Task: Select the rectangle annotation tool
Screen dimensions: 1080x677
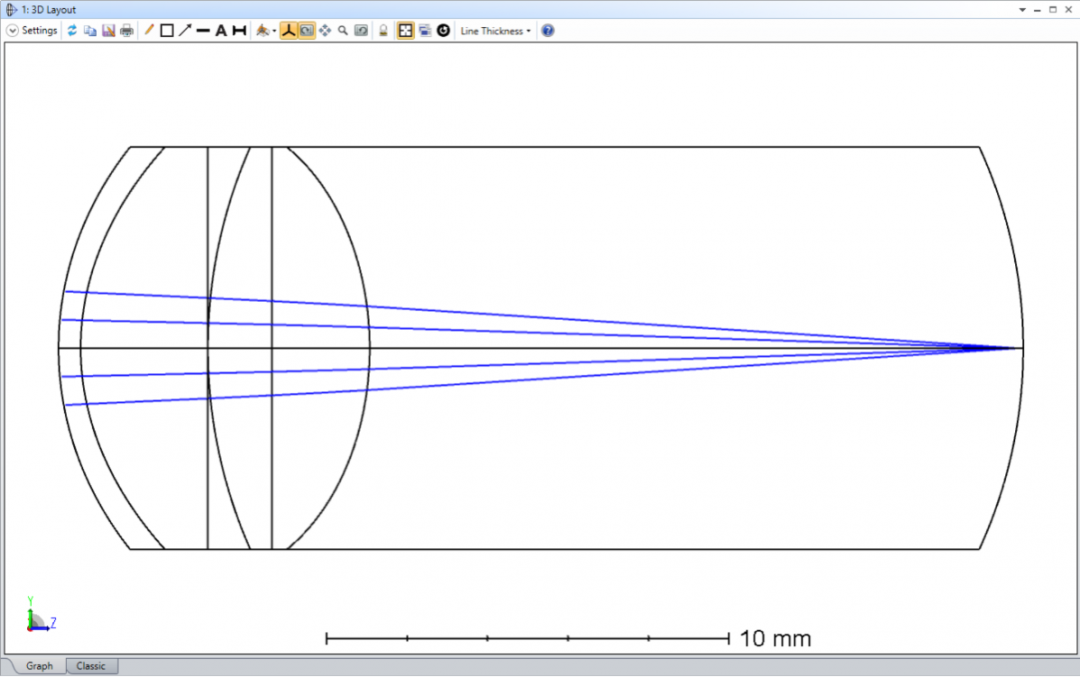Action: [x=164, y=30]
